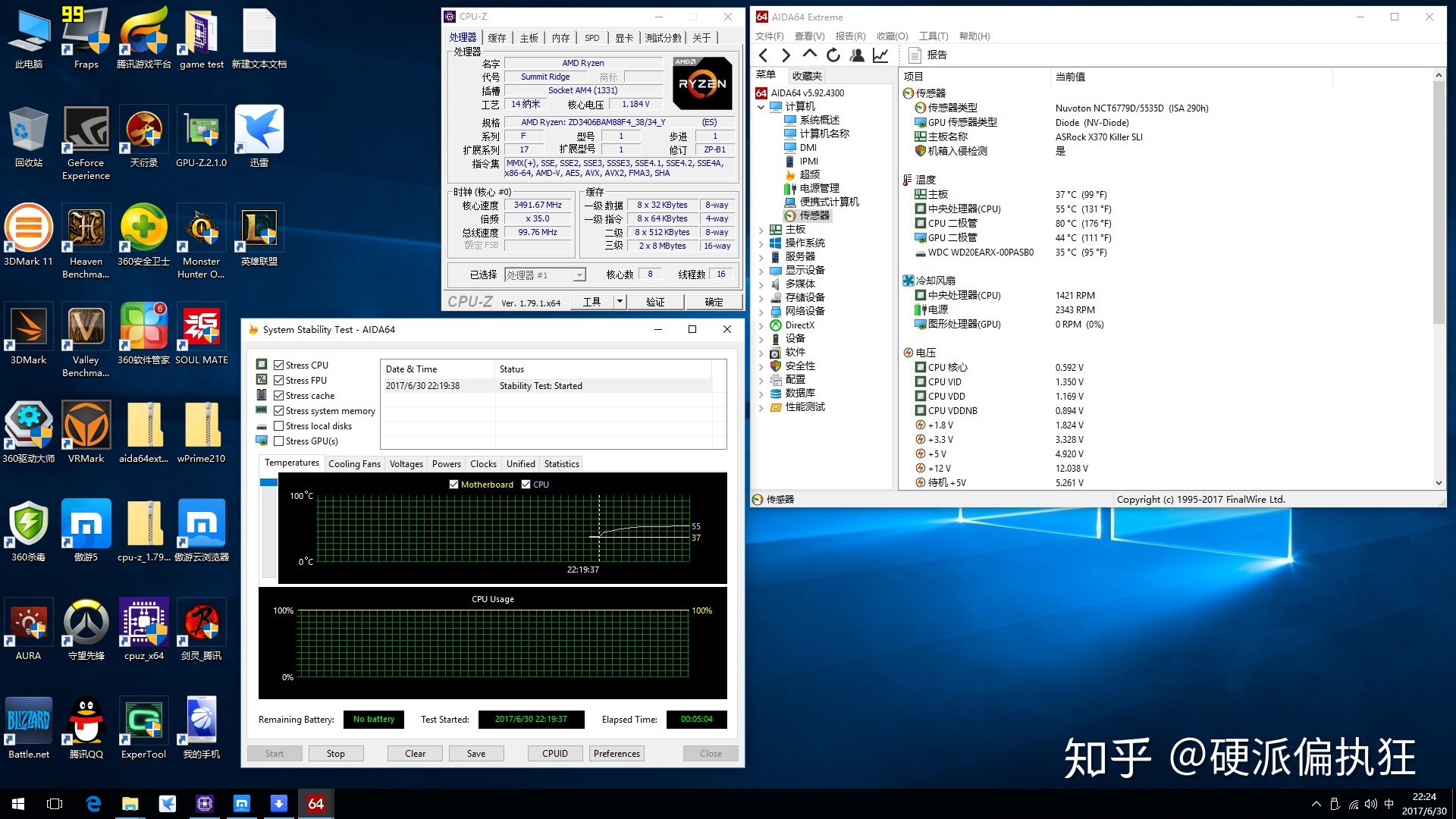Click AIDA64 sensor list vertical scrollbar
This screenshot has width=1456, height=819.
(x=1439, y=203)
